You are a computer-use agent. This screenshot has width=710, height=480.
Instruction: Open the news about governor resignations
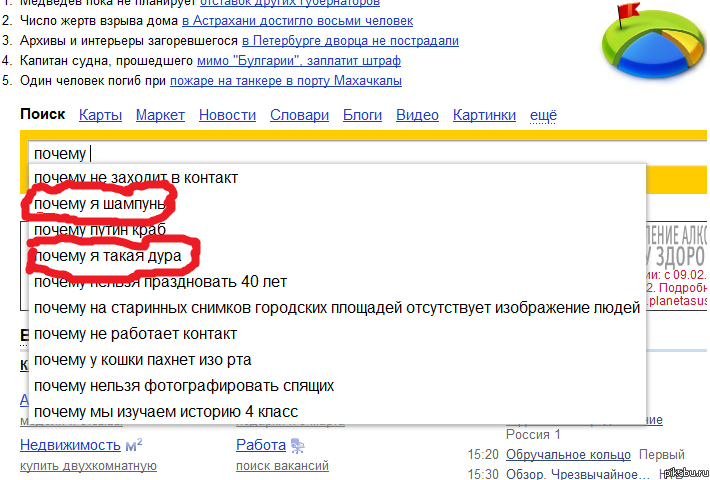coord(290,3)
